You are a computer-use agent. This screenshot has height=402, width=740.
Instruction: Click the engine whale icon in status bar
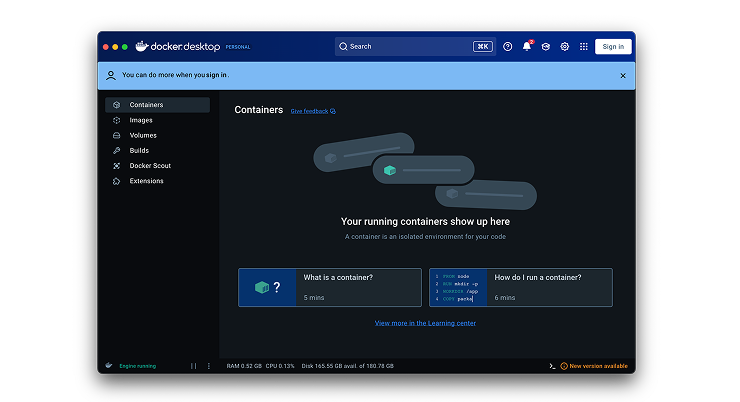coord(109,365)
